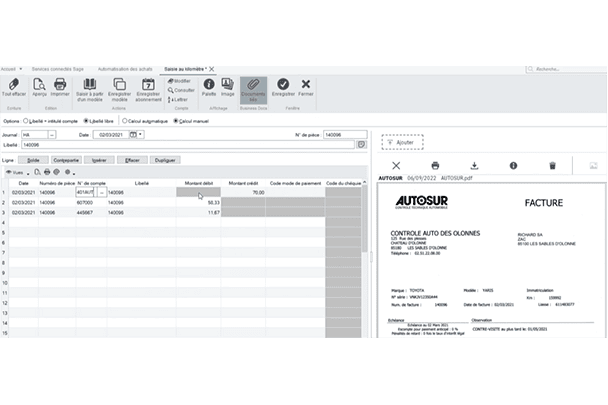
Task: Click the grid toolbar document preview icon
Action: 37,172
